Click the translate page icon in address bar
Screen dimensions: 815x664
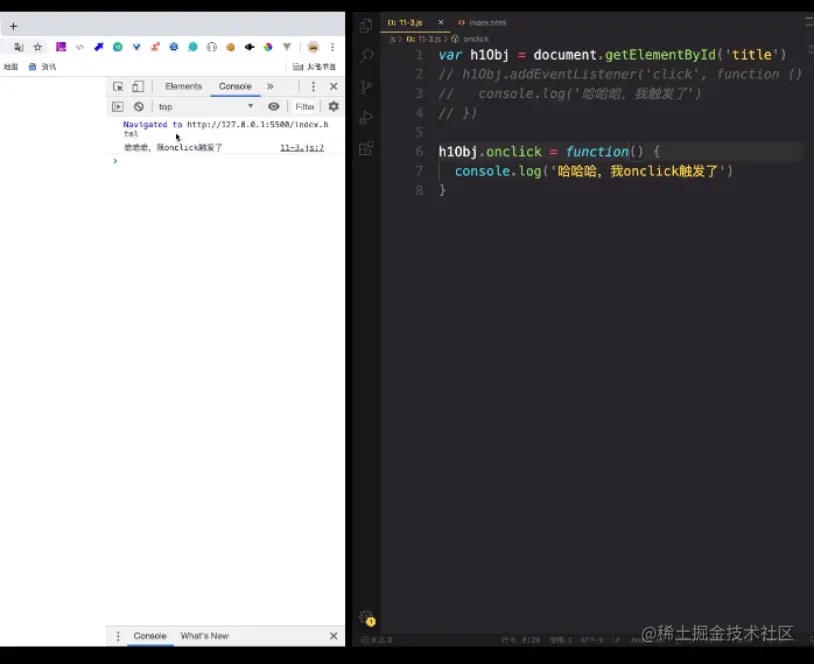(19, 47)
